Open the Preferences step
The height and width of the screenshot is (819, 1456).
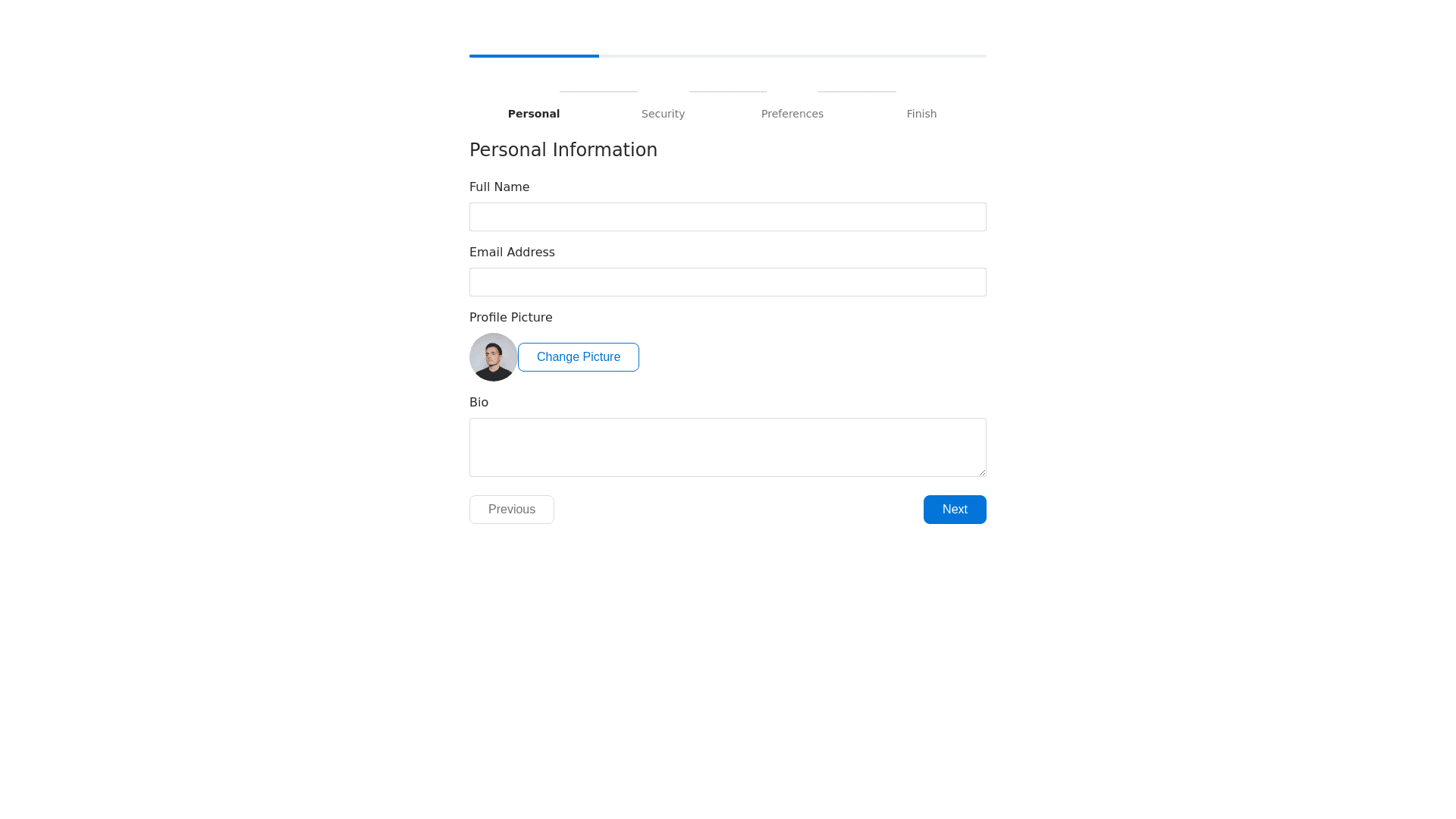point(792,114)
